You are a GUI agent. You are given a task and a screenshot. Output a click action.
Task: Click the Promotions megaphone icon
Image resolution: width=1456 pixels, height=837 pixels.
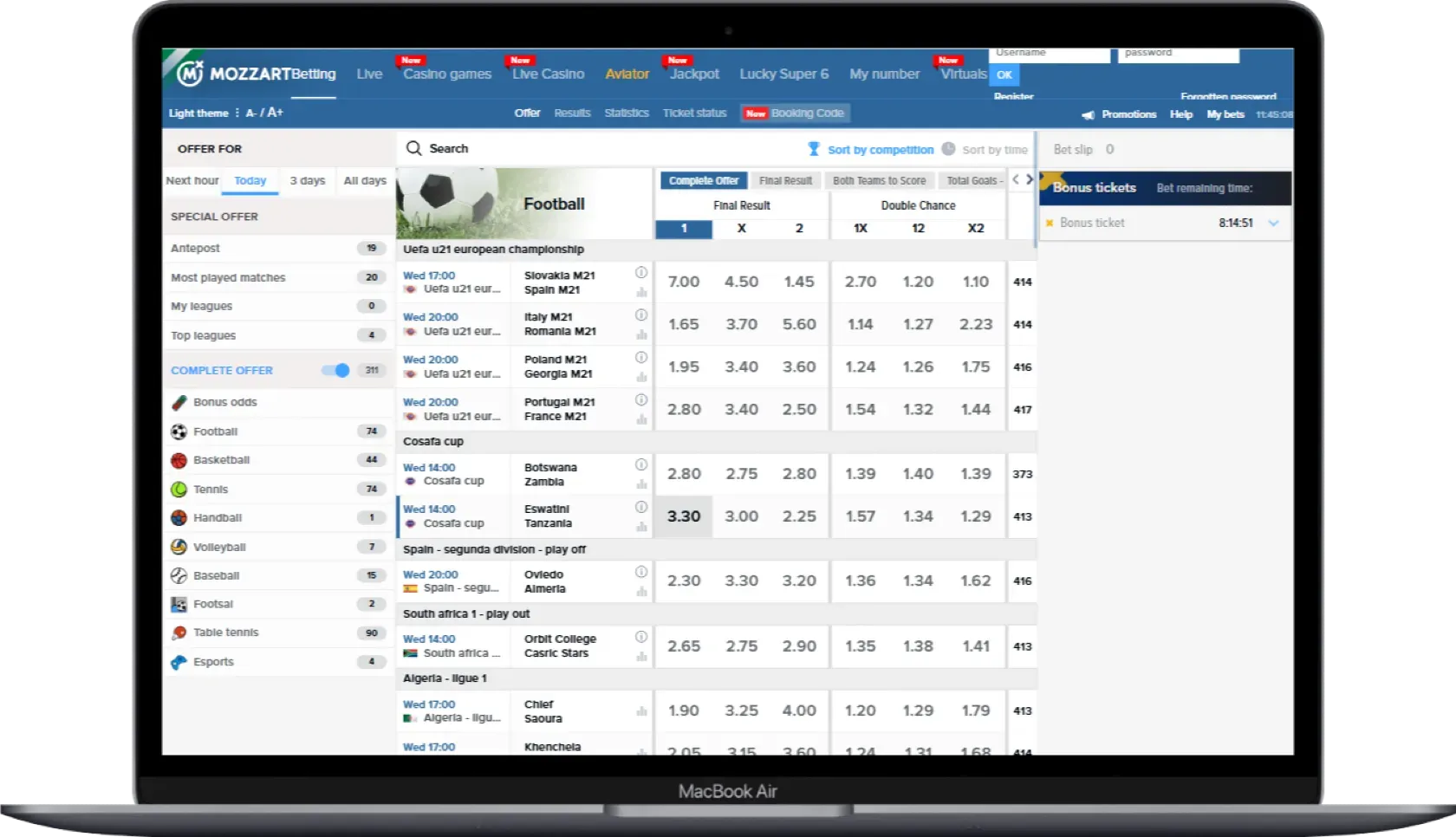pyautogui.click(x=1089, y=114)
